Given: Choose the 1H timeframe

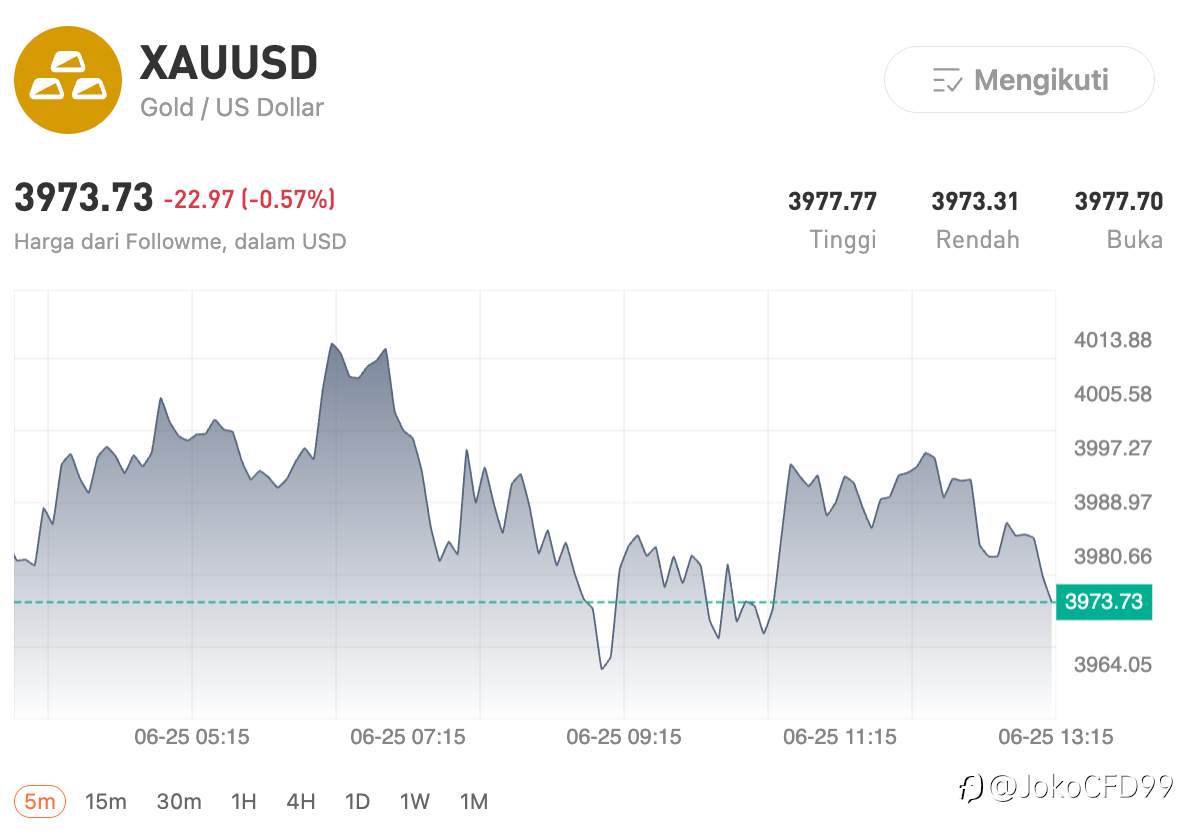Looking at the screenshot, I should 244,801.
